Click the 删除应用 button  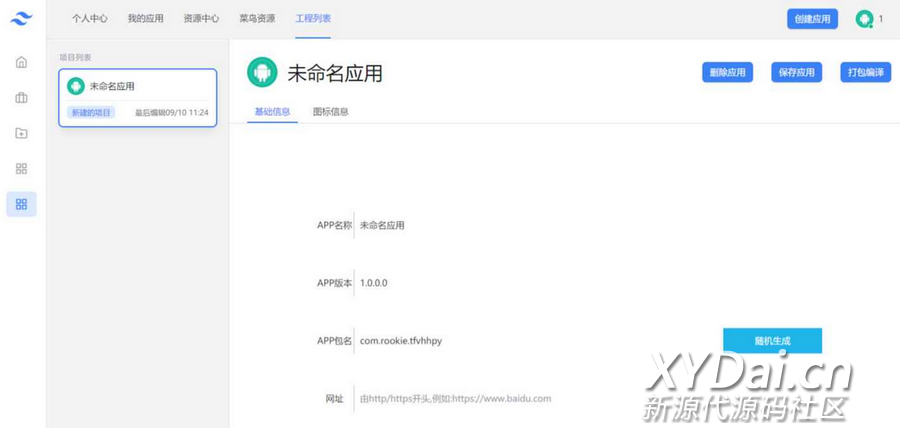[x=727, y=72]
